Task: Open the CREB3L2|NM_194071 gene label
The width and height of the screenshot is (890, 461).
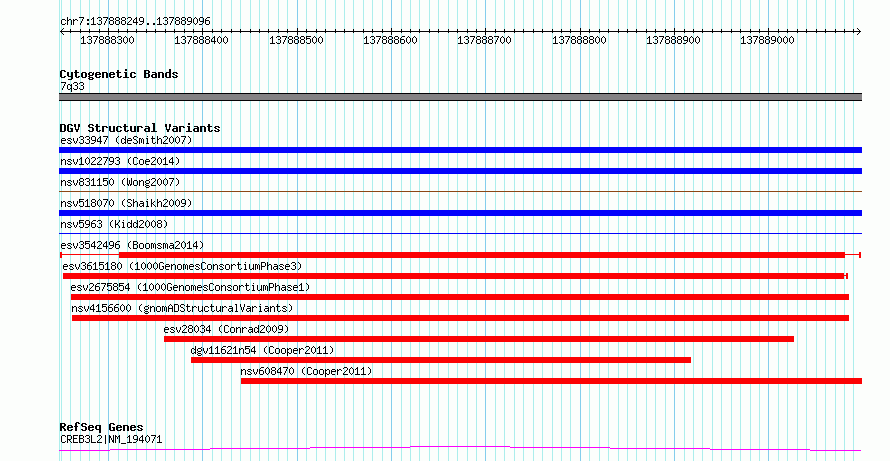Action: [x=111, y=439]
